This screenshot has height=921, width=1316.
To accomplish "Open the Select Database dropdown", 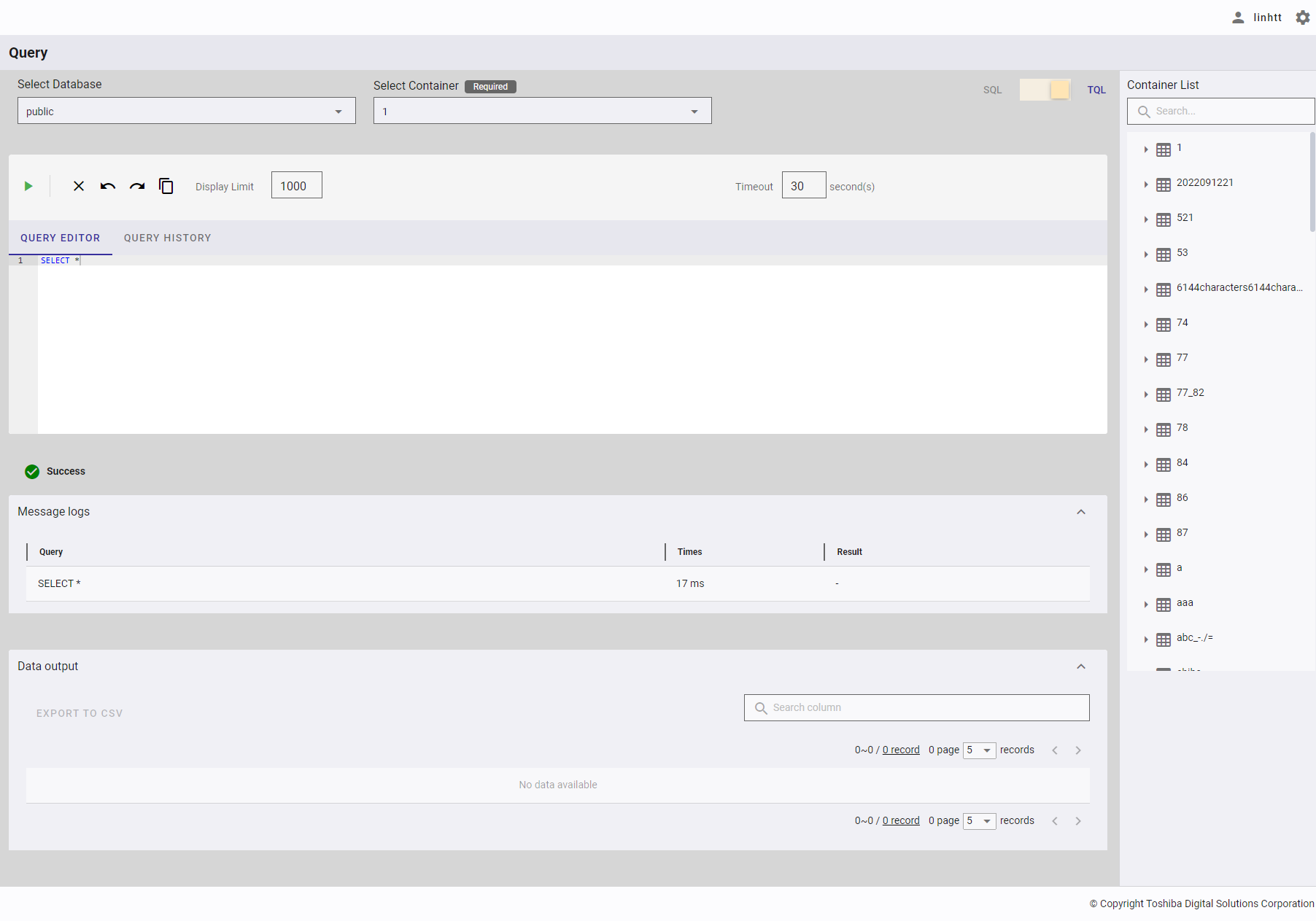I will pos(186,111).
